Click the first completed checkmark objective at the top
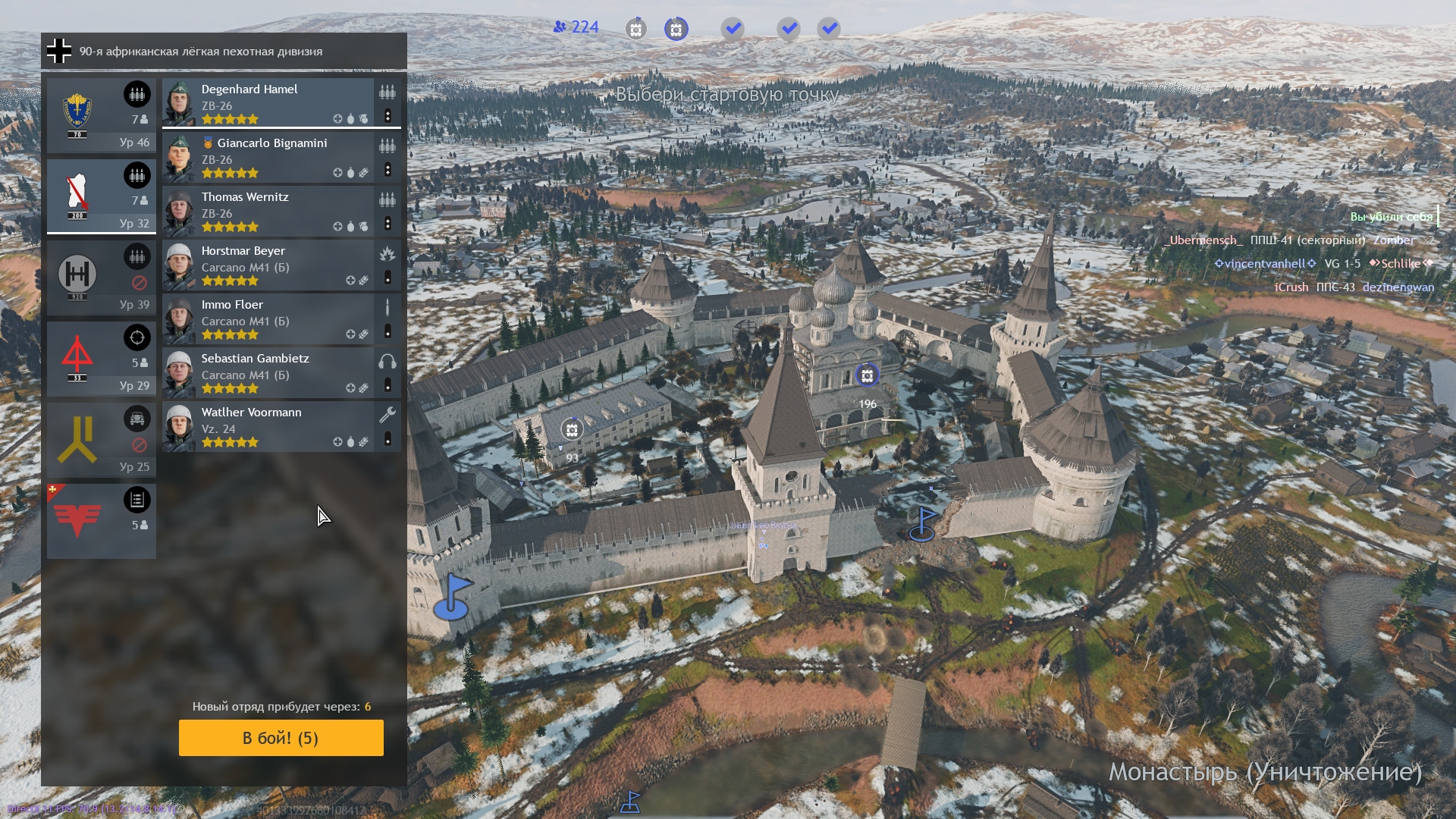1456x819 pixels. tap(733, 29)
